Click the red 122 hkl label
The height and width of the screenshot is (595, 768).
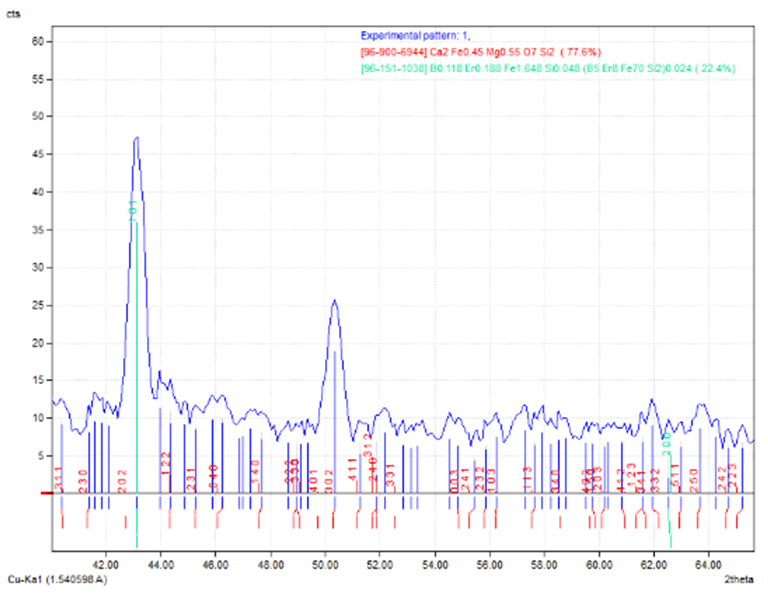click(x=167, y=461)
